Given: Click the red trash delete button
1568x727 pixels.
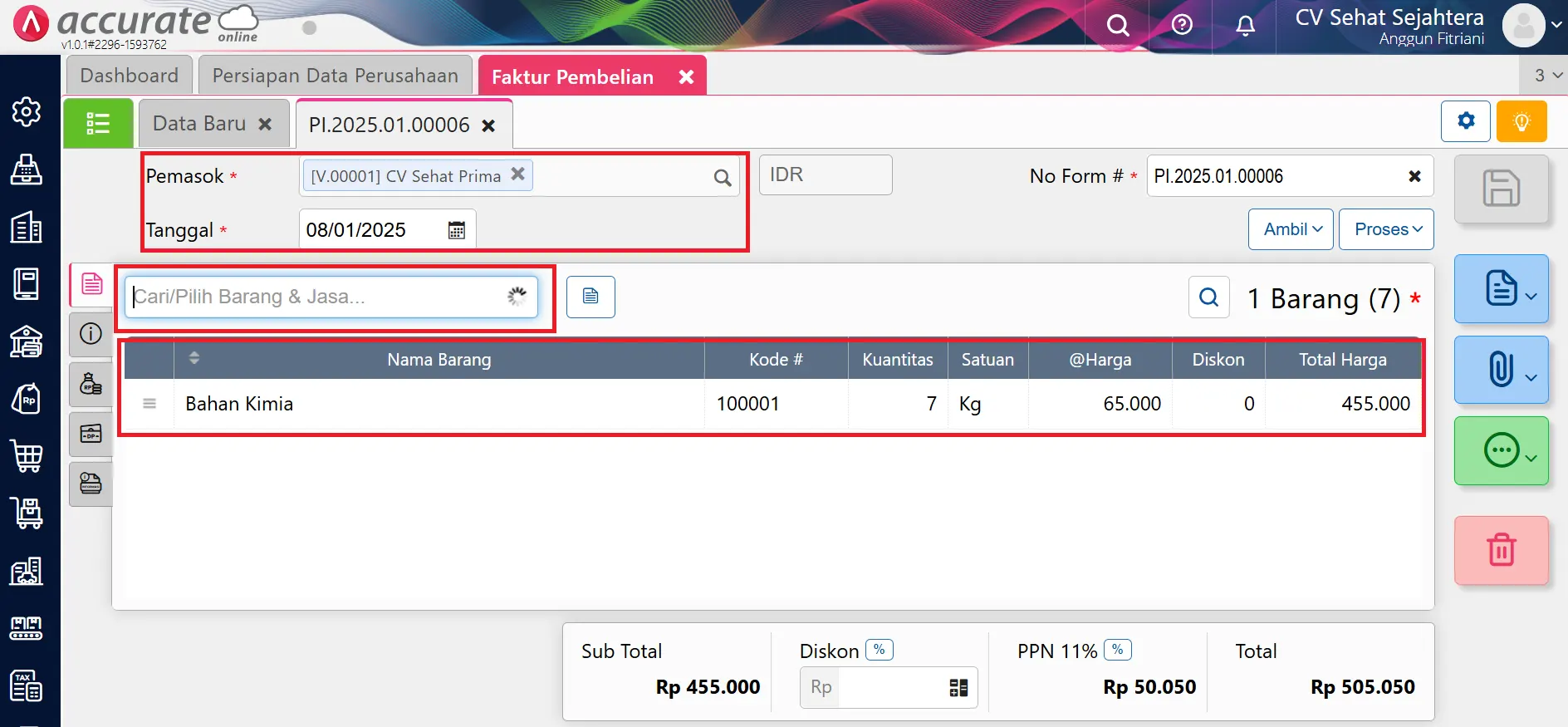Looking at the screenshot, I should pos(1501,550).
